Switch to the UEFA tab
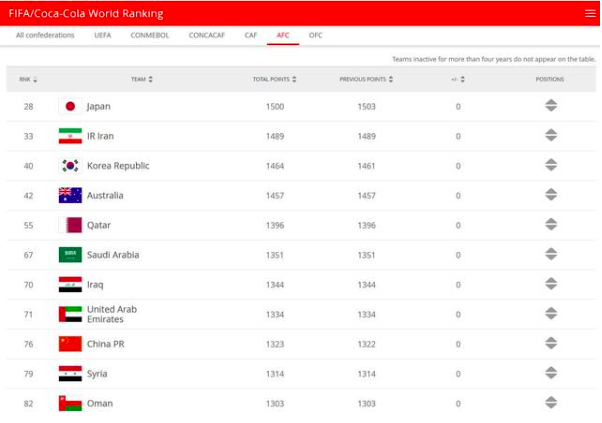This screenshot has width=602, height=423. coord(102,35)
